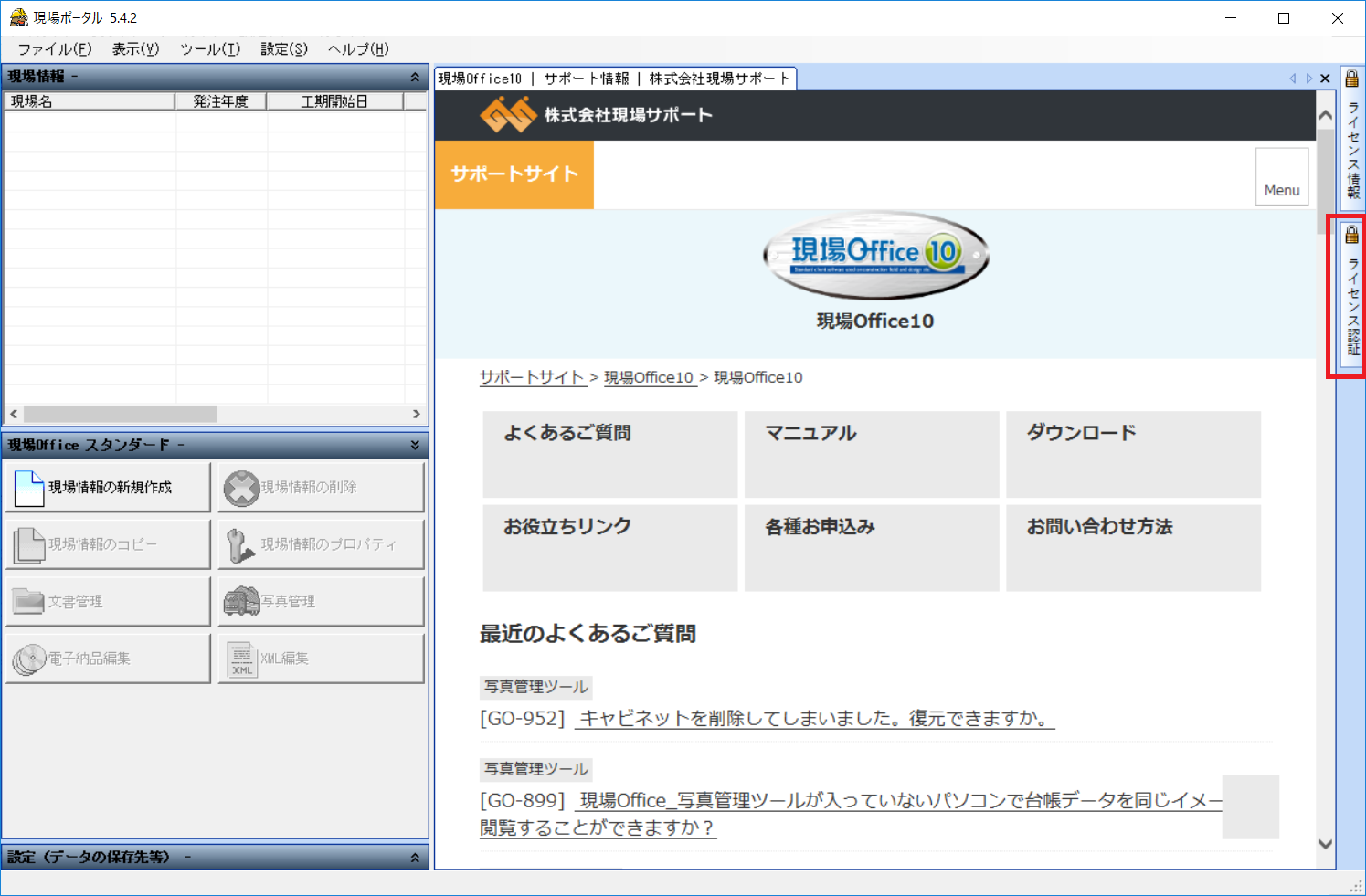Click the electronic delivery CD icon
Screen dimensions: 1366x896
[29, 659]
